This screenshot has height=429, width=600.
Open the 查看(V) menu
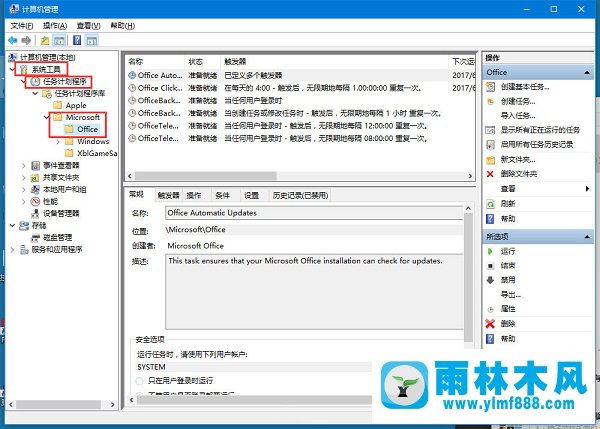[x=88, y=26]
